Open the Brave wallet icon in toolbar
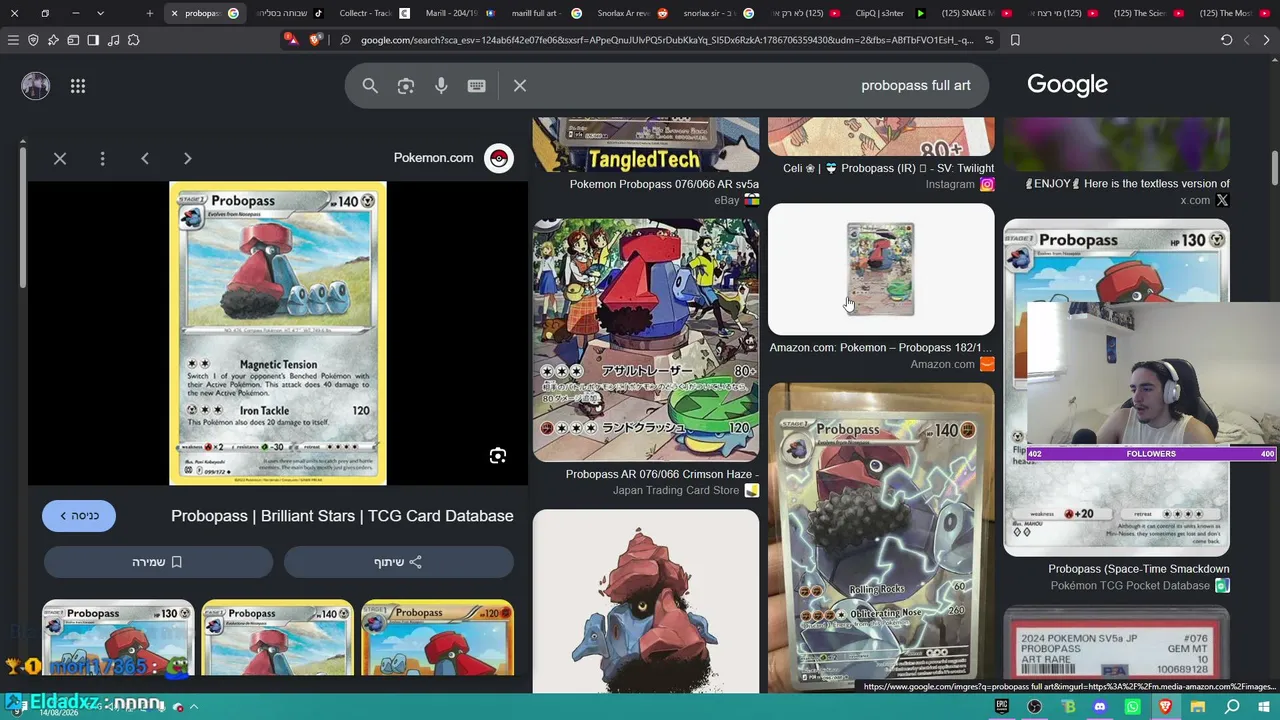 click(x=73, y=40)
